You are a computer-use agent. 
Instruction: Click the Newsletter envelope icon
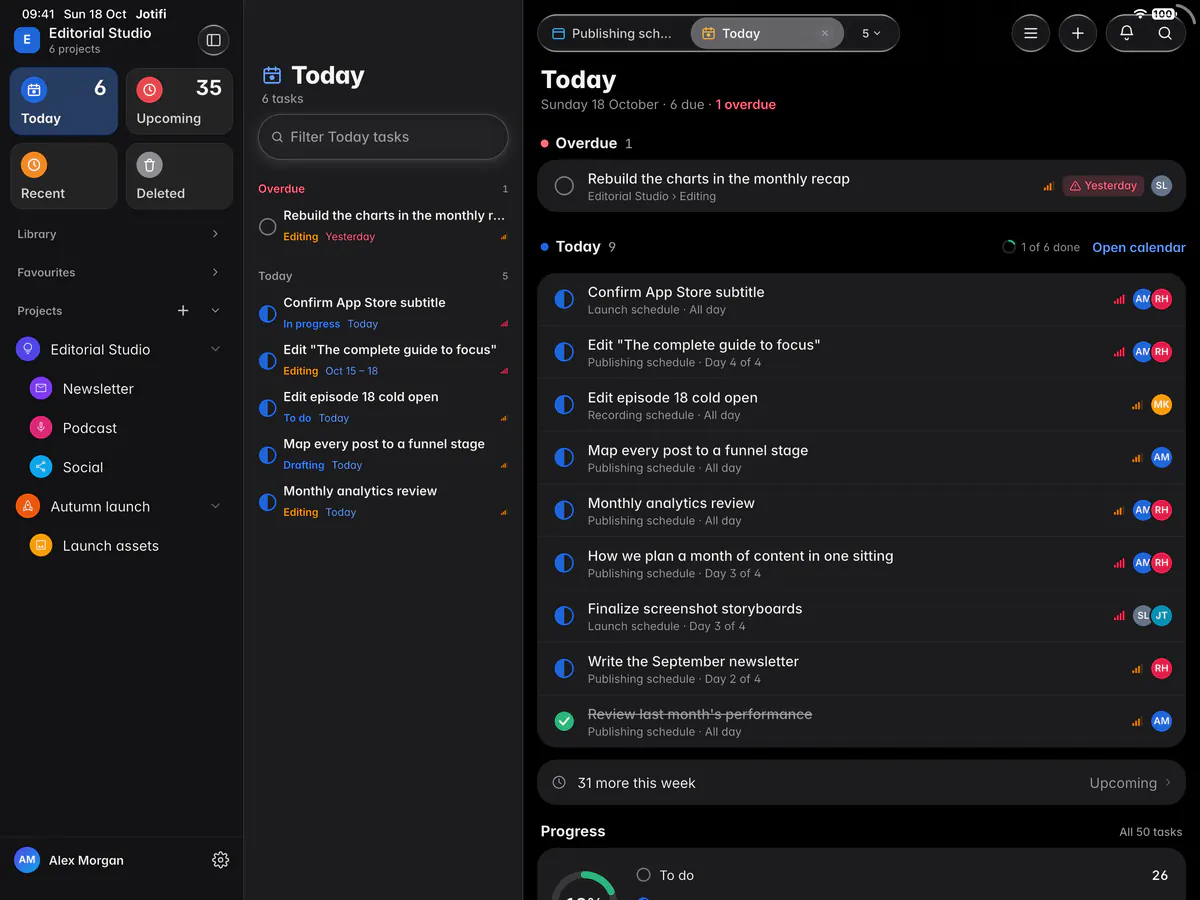click(41, 388)
